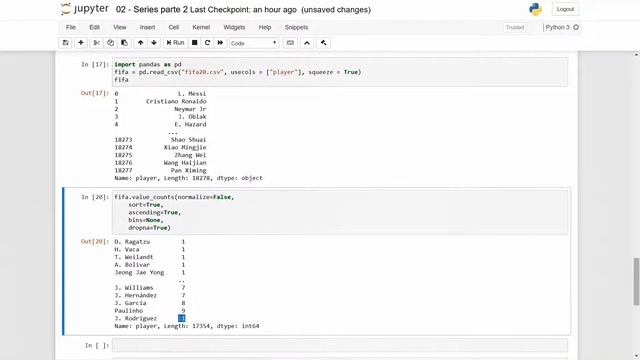Click the hammer tool toolbar icon
The height and width of the screenshot is (360, 640).
click(x=323, y=43)
